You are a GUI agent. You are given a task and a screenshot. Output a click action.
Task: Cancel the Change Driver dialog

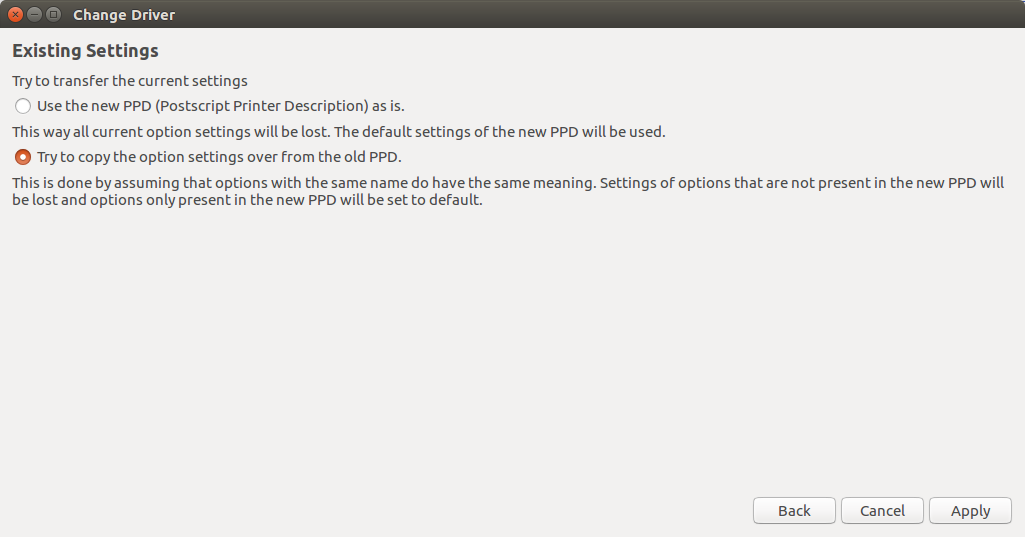tap(882, 511)
